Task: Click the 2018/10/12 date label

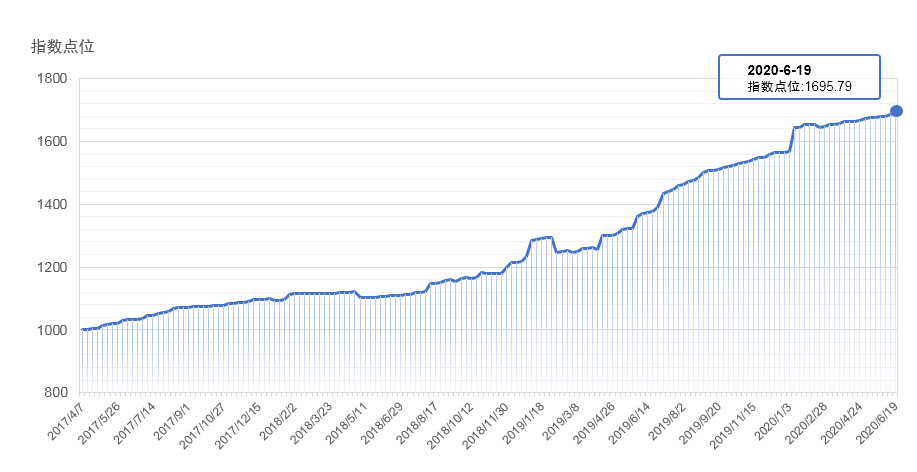Action: click(449, 425)
